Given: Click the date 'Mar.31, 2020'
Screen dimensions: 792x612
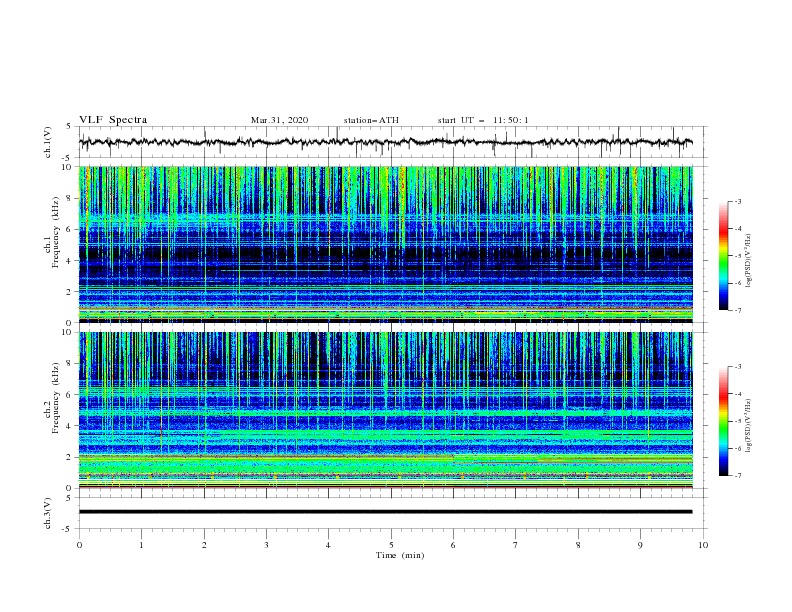Looking at the screenshot, I should tap(279, 120).
